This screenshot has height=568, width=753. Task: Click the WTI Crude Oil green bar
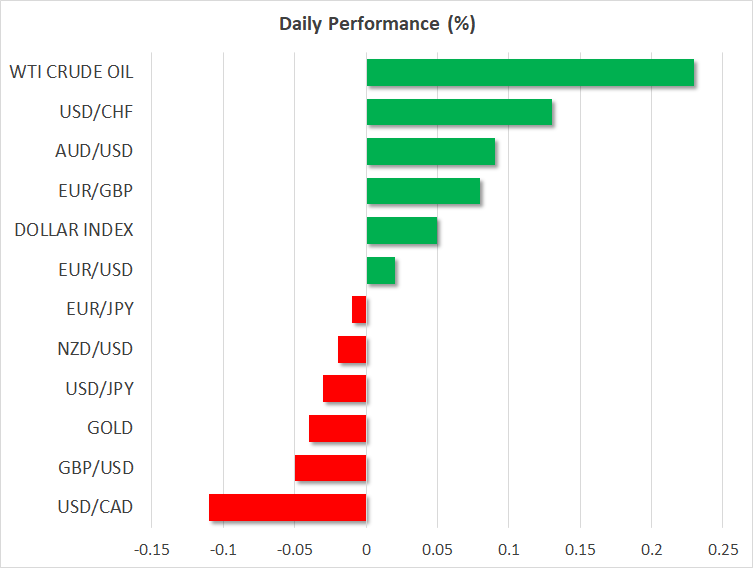[x=530, y=73]
